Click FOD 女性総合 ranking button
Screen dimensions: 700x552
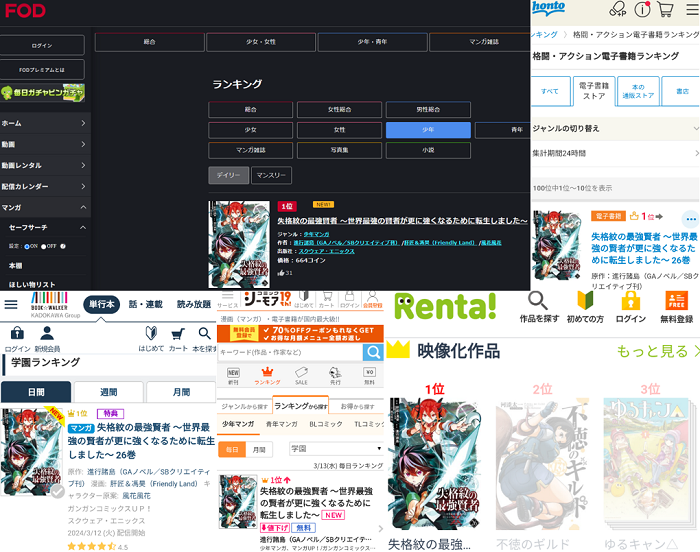click(x=339, y=109)
